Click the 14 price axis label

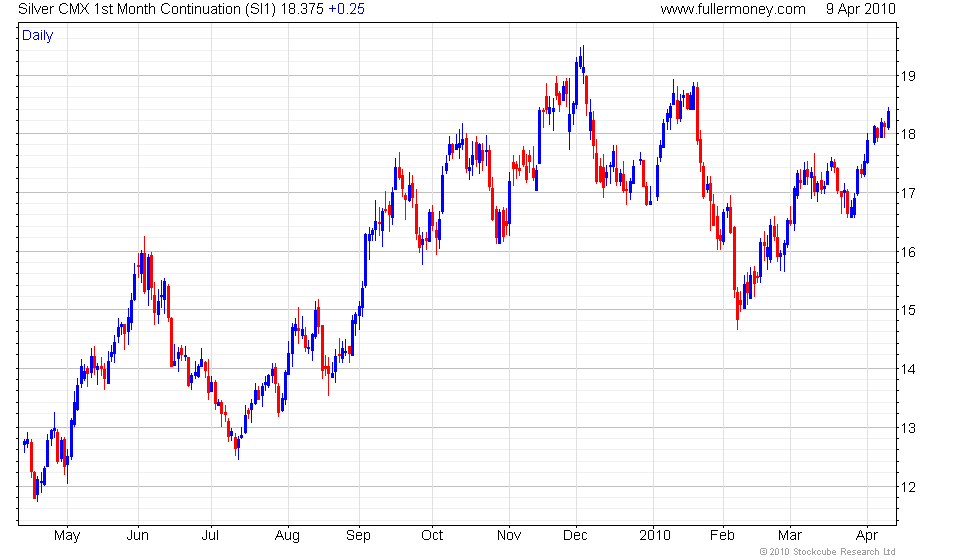(x=908, y=369)
